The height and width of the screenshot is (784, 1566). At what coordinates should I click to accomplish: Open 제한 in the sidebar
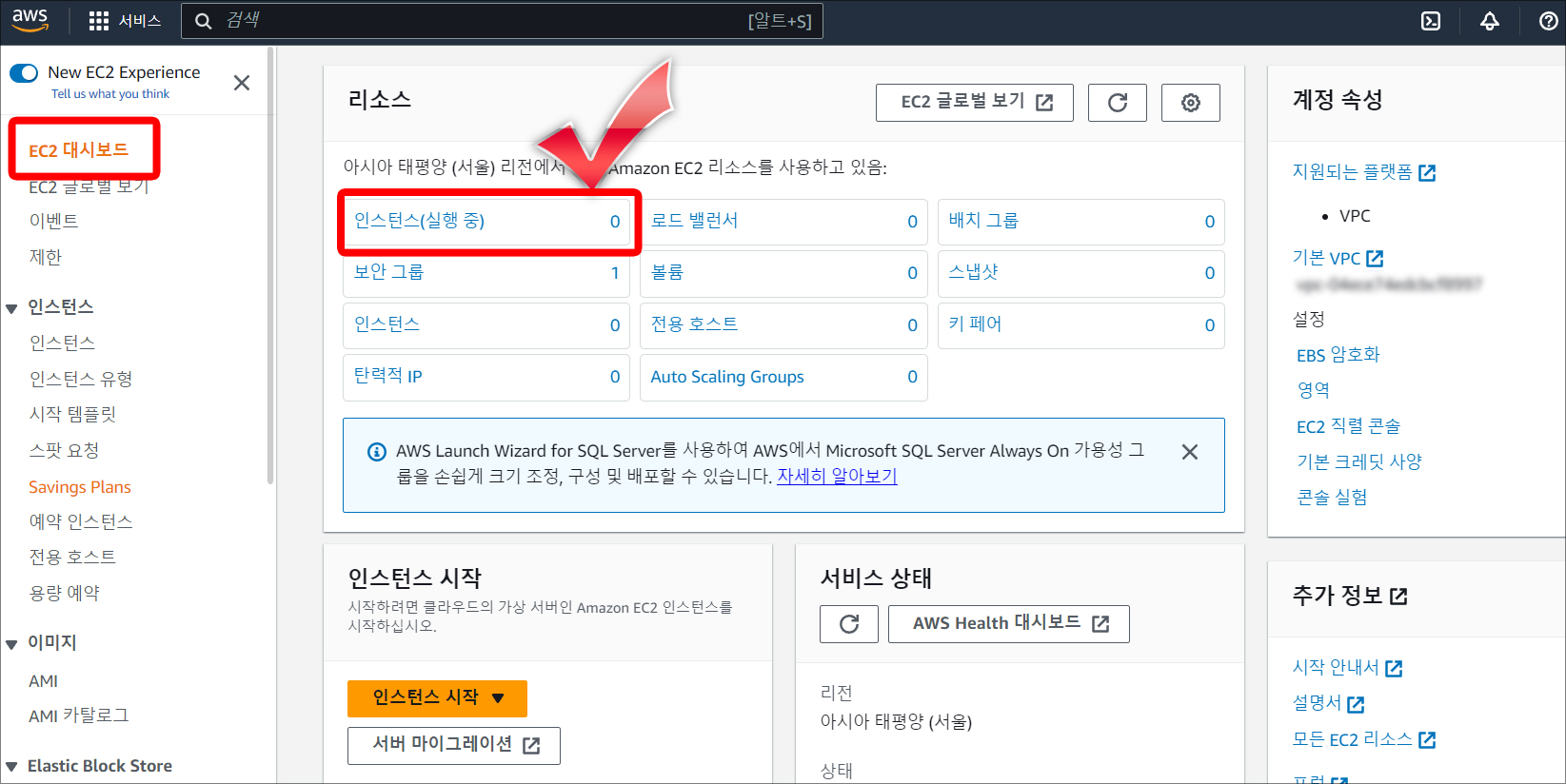point(46,257)
